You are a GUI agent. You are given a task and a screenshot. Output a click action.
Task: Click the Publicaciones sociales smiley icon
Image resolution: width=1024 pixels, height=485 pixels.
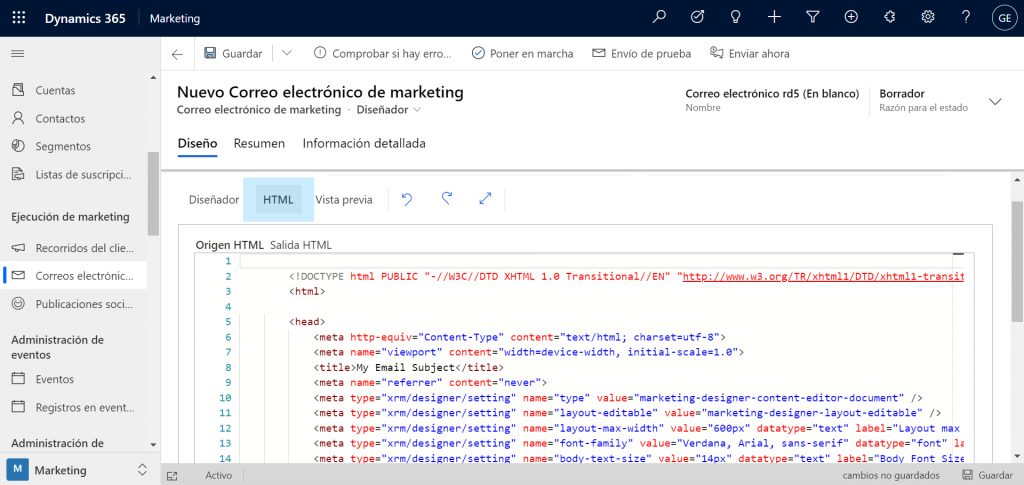click(x=18, y=304)
